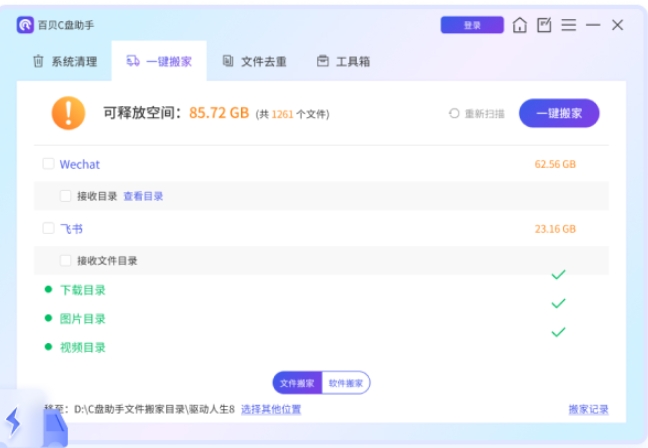Click the checkmark beside 图片目录
This screenshot has width=648, height=448.
(558, 303)
